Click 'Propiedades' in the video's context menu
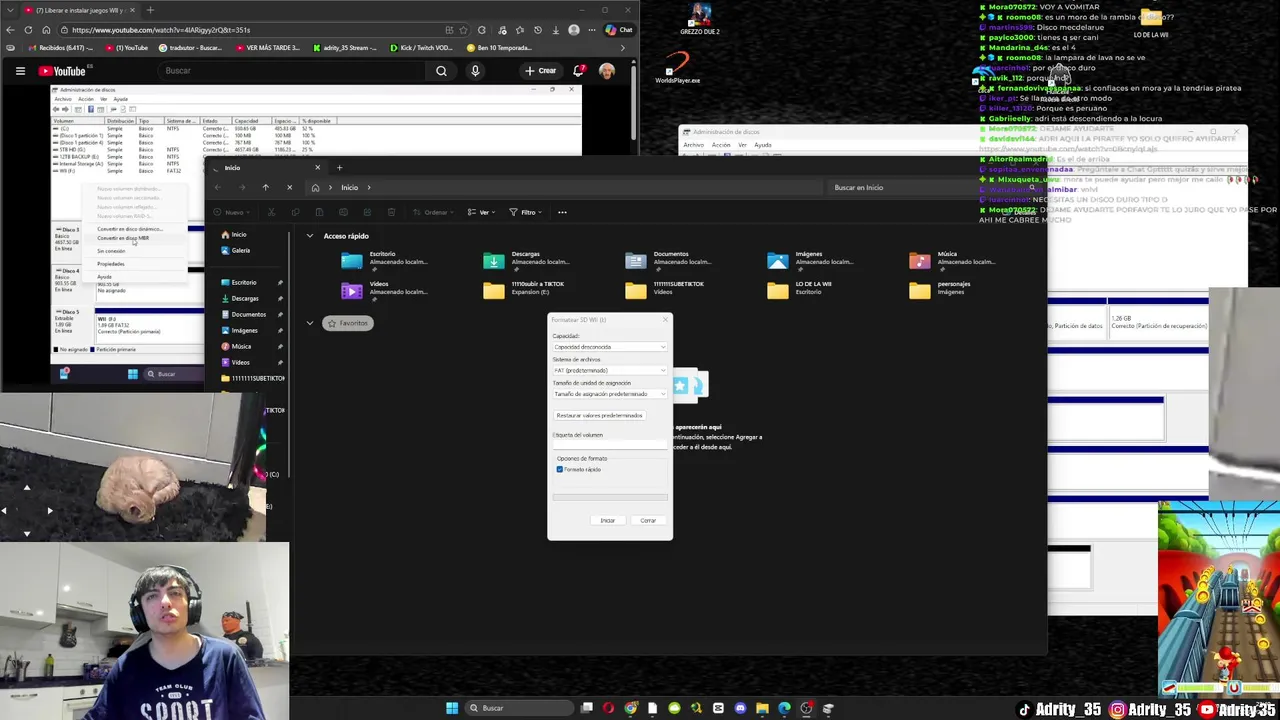This screenshot has width=1280, height=720. [111, 264]
